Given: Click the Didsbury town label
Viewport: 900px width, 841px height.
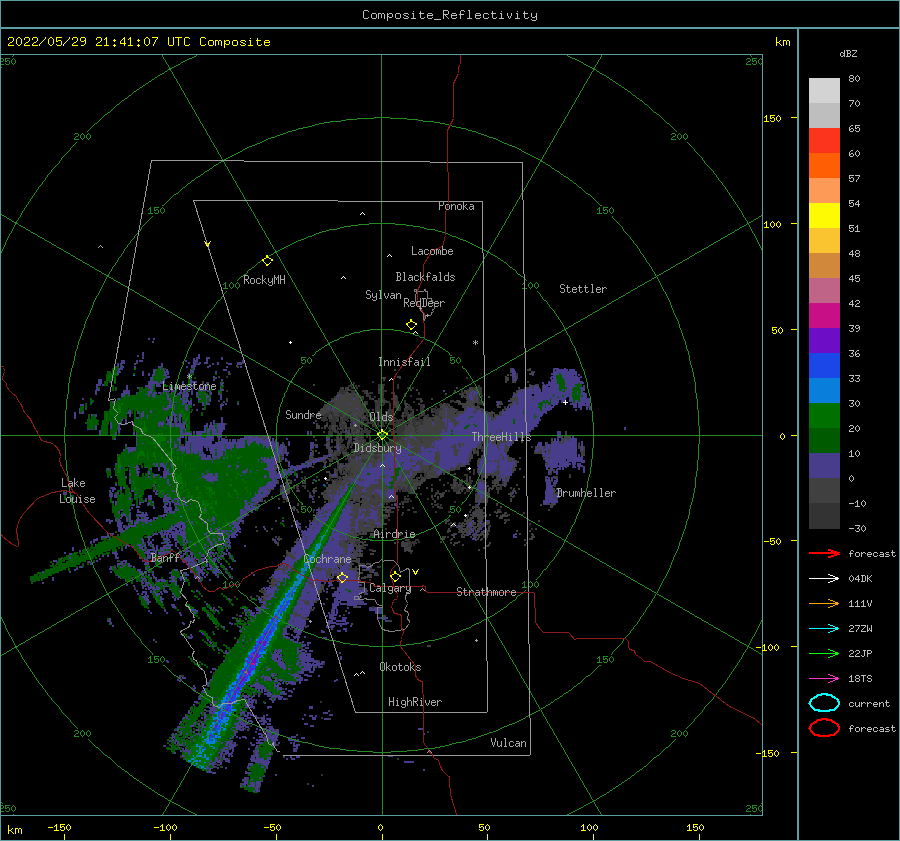Looking at the screenshot, I should [378, 448].
